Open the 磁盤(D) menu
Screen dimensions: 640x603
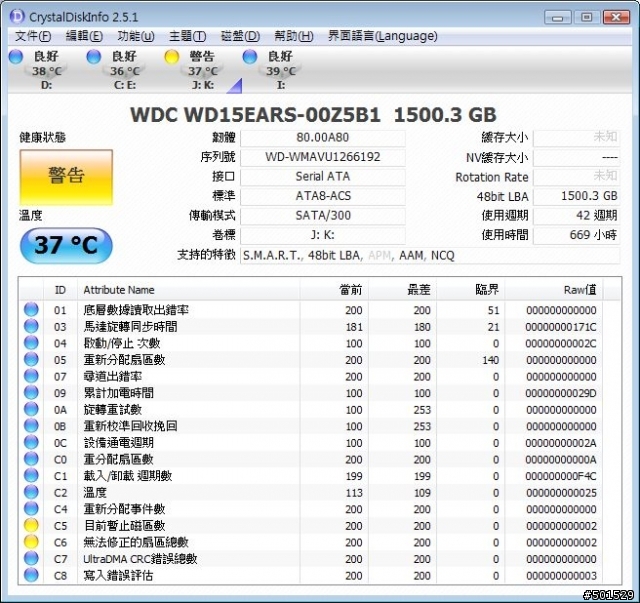[x=240, y=36]
